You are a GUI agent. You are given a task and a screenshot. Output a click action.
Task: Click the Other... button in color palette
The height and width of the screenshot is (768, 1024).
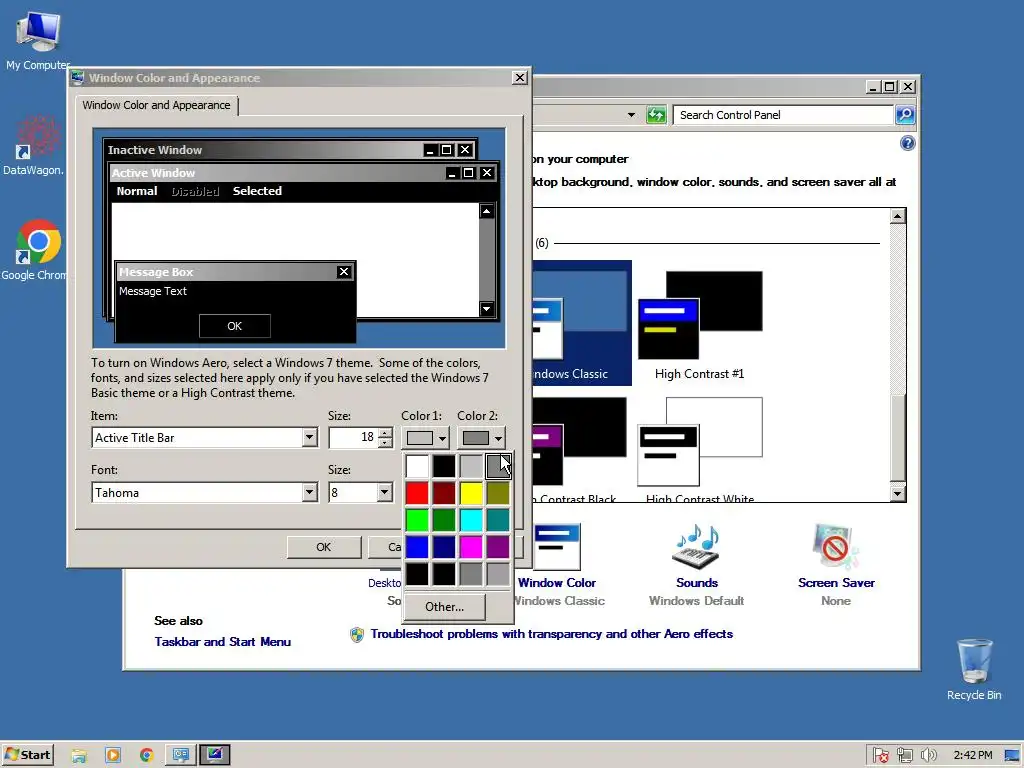pos(445,607)
